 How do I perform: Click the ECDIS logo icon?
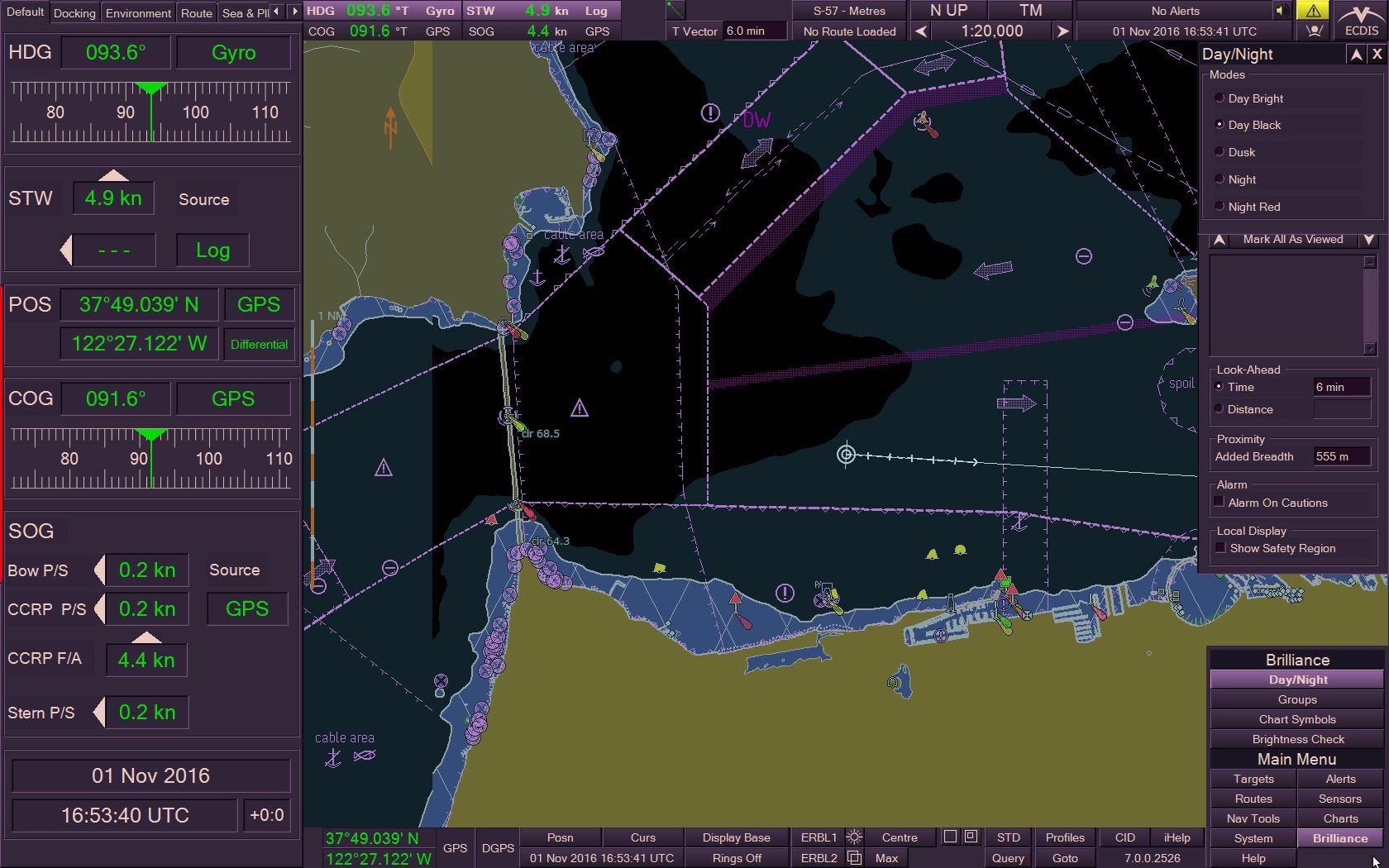pyautogui.click(x=1359, y=21)
